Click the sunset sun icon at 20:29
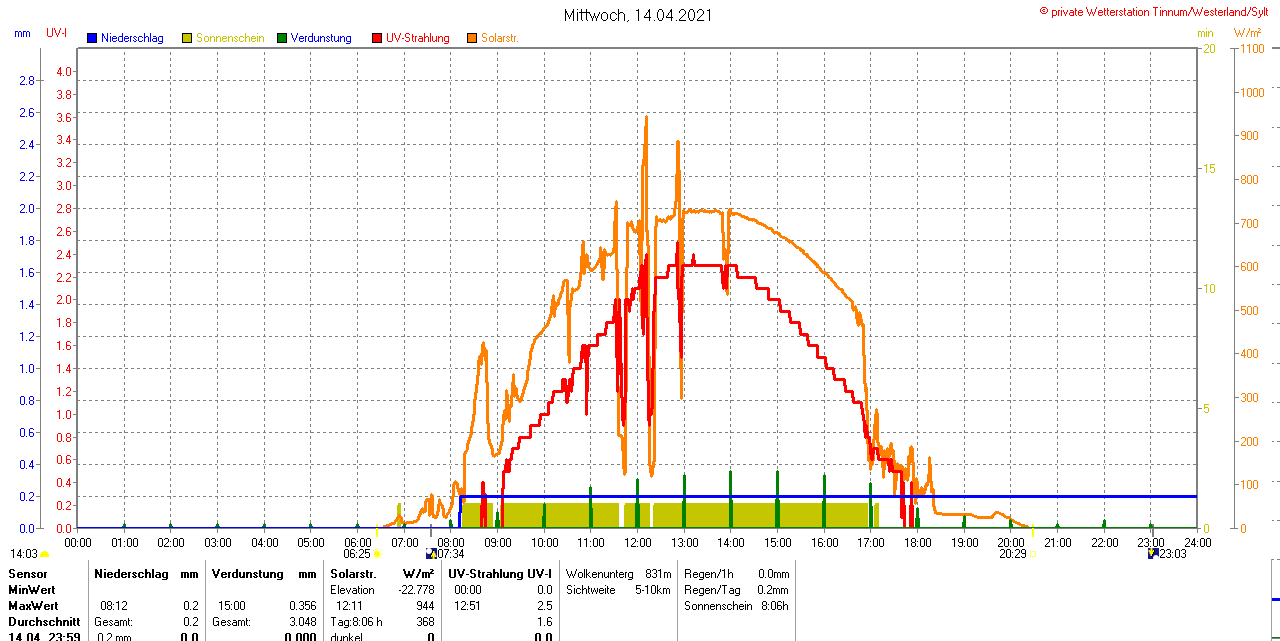Image resolution: width=1280 pixels, height=641 pixels. point(1031,553)
